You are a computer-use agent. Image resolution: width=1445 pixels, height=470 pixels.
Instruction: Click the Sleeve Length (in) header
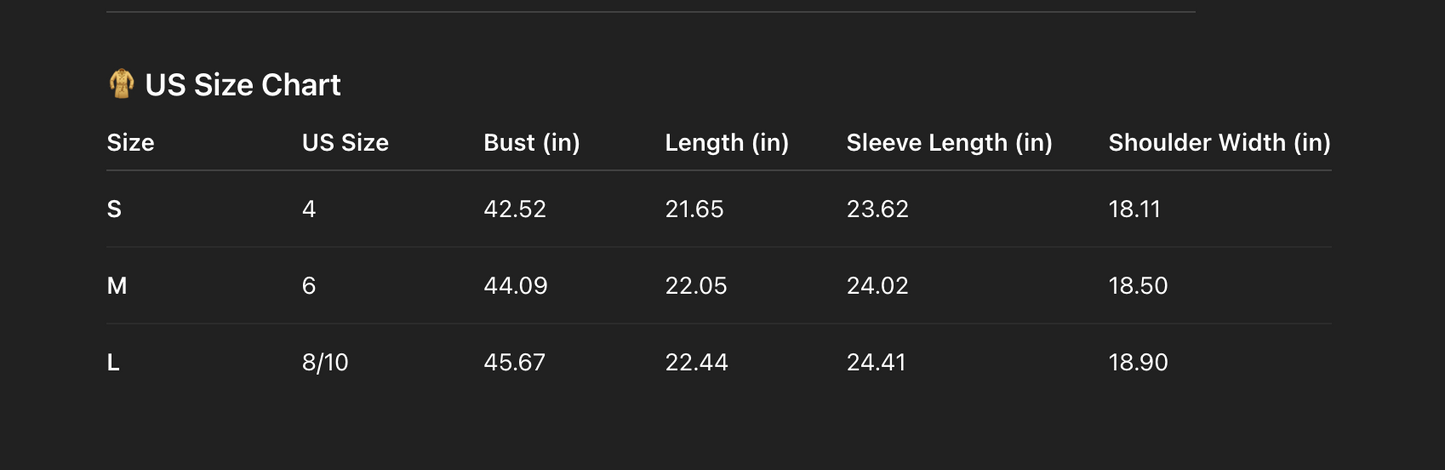tap(949, 143)
